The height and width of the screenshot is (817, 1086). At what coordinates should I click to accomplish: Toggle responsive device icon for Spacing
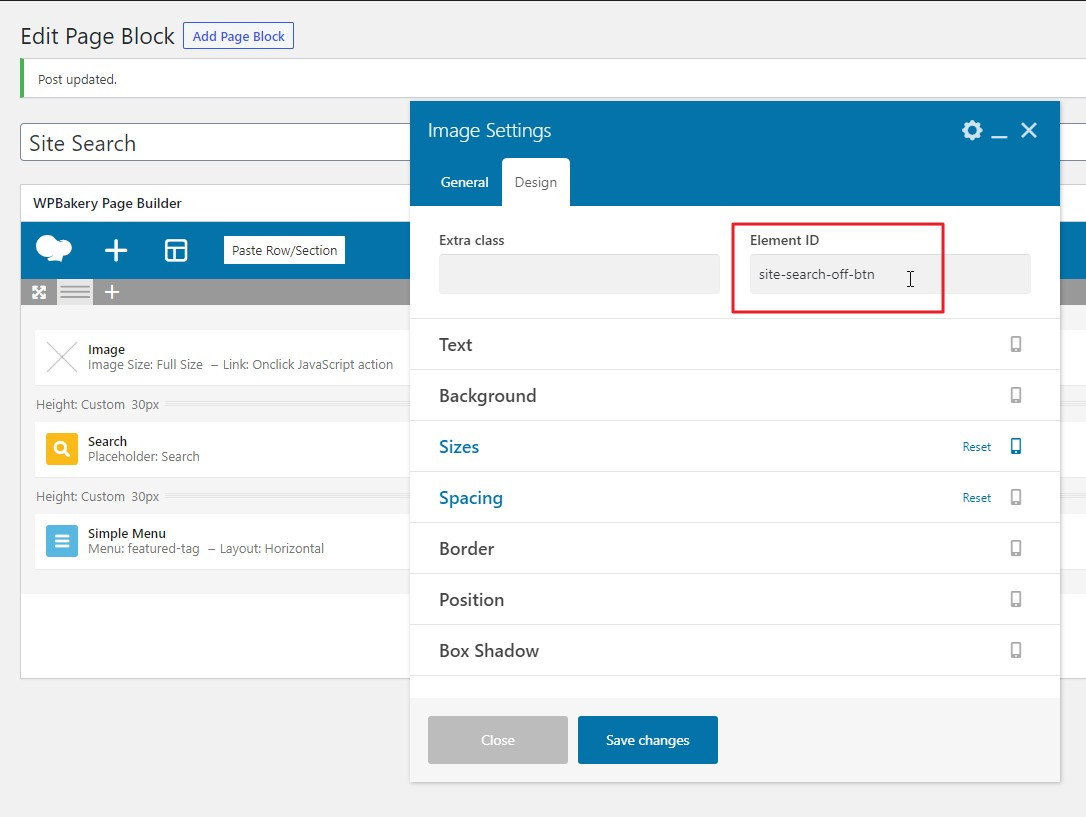click(1015, 497)
